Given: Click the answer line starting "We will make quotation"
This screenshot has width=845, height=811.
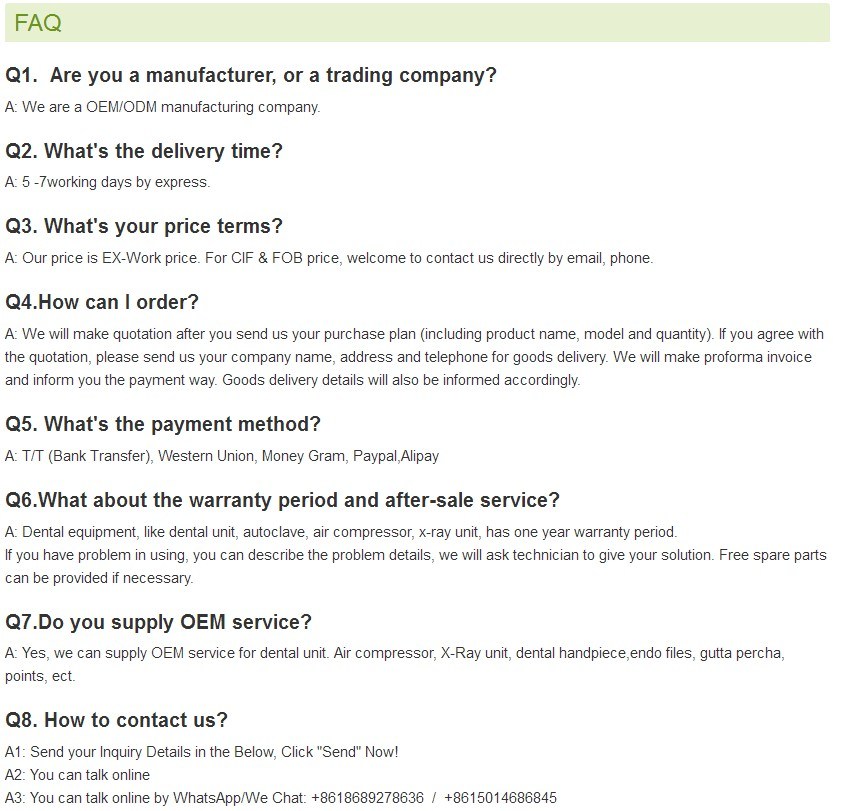Looking at the screenshot, I should pos(414,334).
